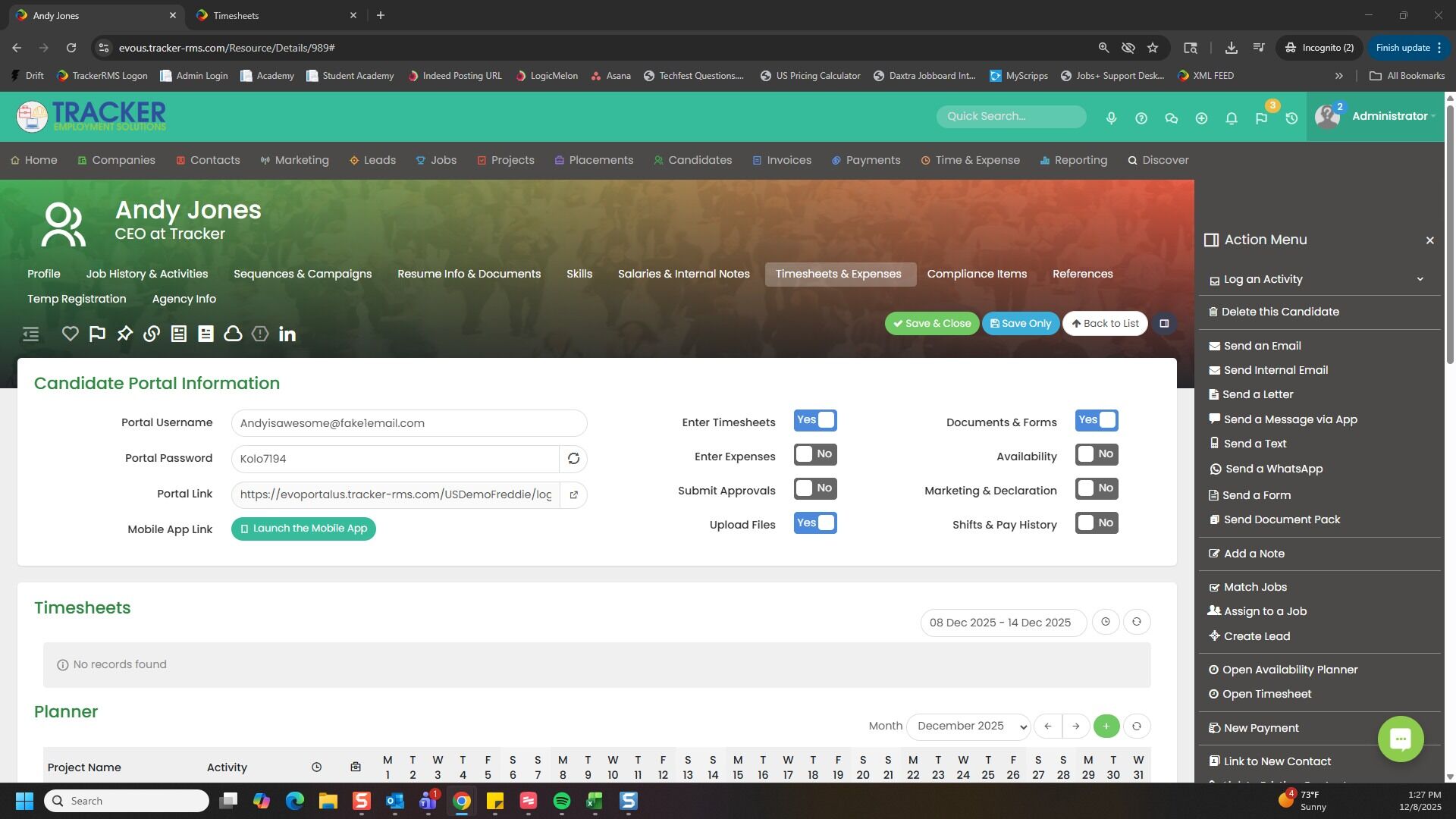Image resolution: width=1456 pixels, height=819 pixels.
Task: Click the pin icon in candidate toolbar
Action: point(124,334)
